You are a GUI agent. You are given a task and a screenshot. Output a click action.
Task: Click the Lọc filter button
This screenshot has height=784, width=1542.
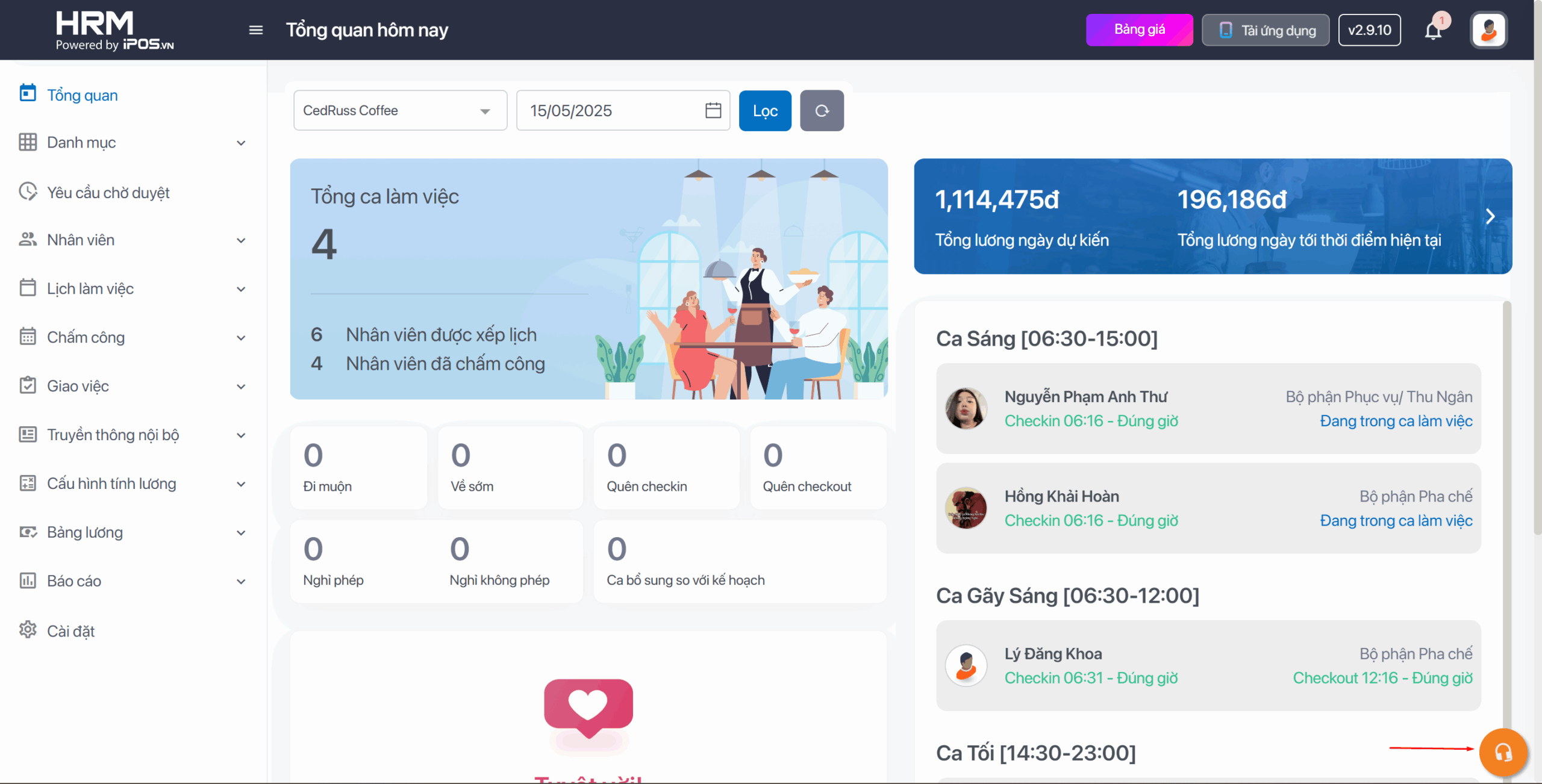pos(765,111)
